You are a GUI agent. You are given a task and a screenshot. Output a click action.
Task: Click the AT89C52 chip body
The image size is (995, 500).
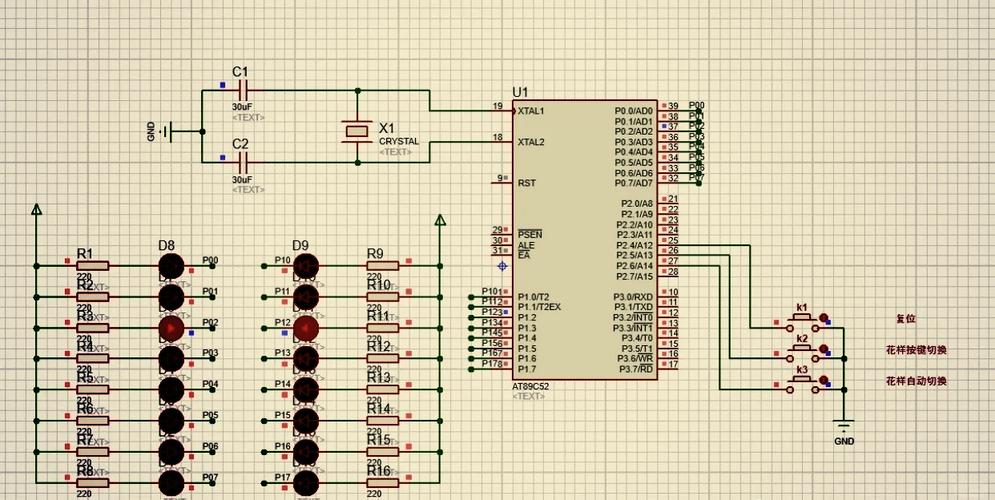[585, 240]
